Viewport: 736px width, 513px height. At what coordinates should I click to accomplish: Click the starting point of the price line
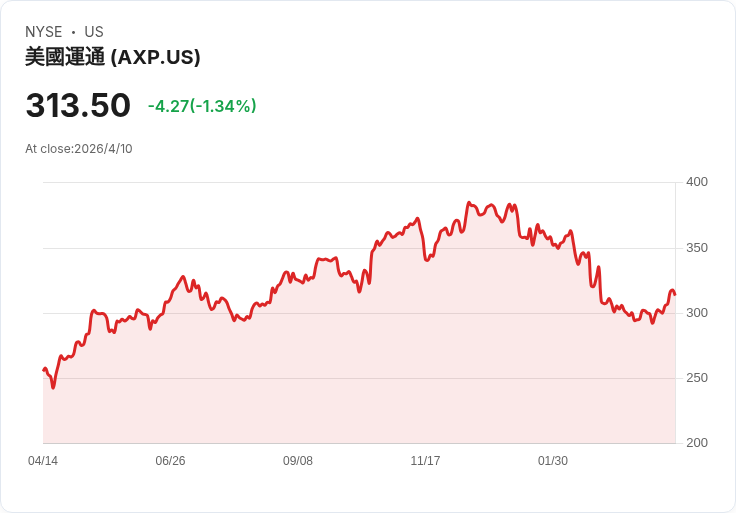[x=44, y=370]
